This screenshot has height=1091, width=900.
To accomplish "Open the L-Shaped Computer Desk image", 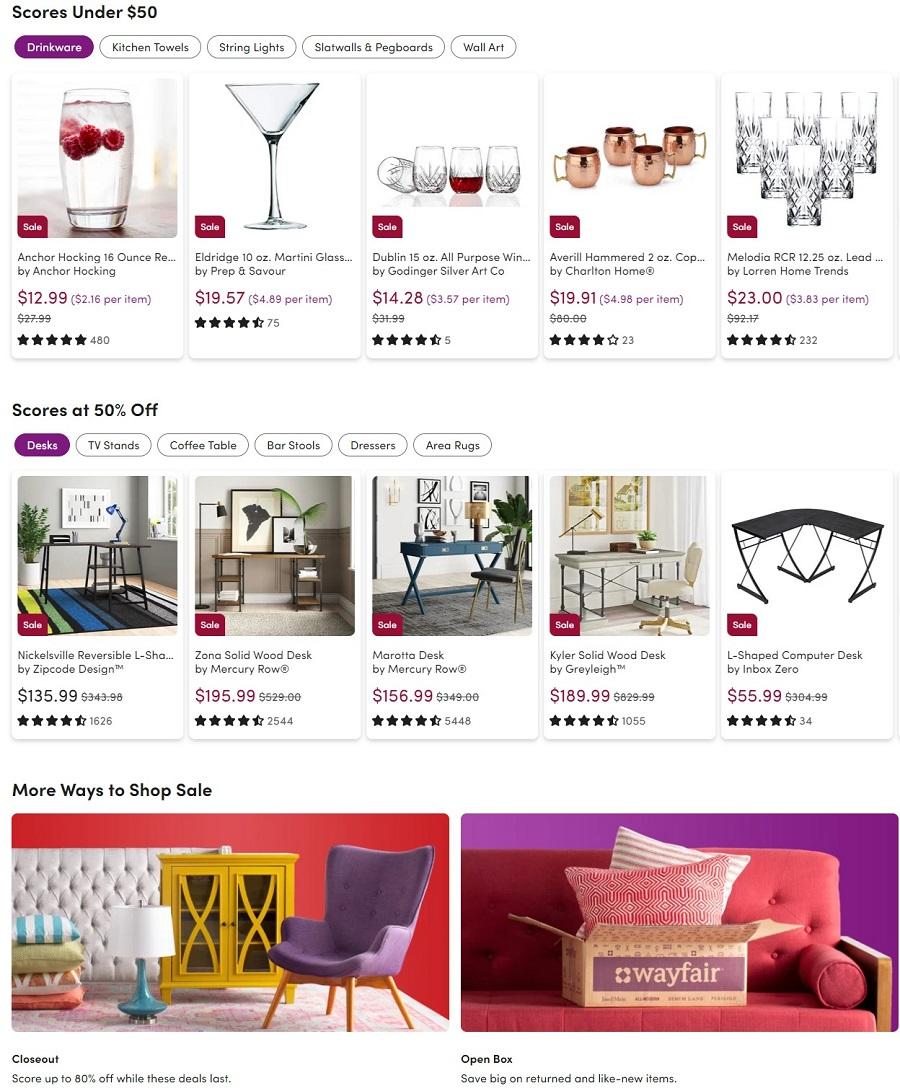I will [x=807, y=556].
